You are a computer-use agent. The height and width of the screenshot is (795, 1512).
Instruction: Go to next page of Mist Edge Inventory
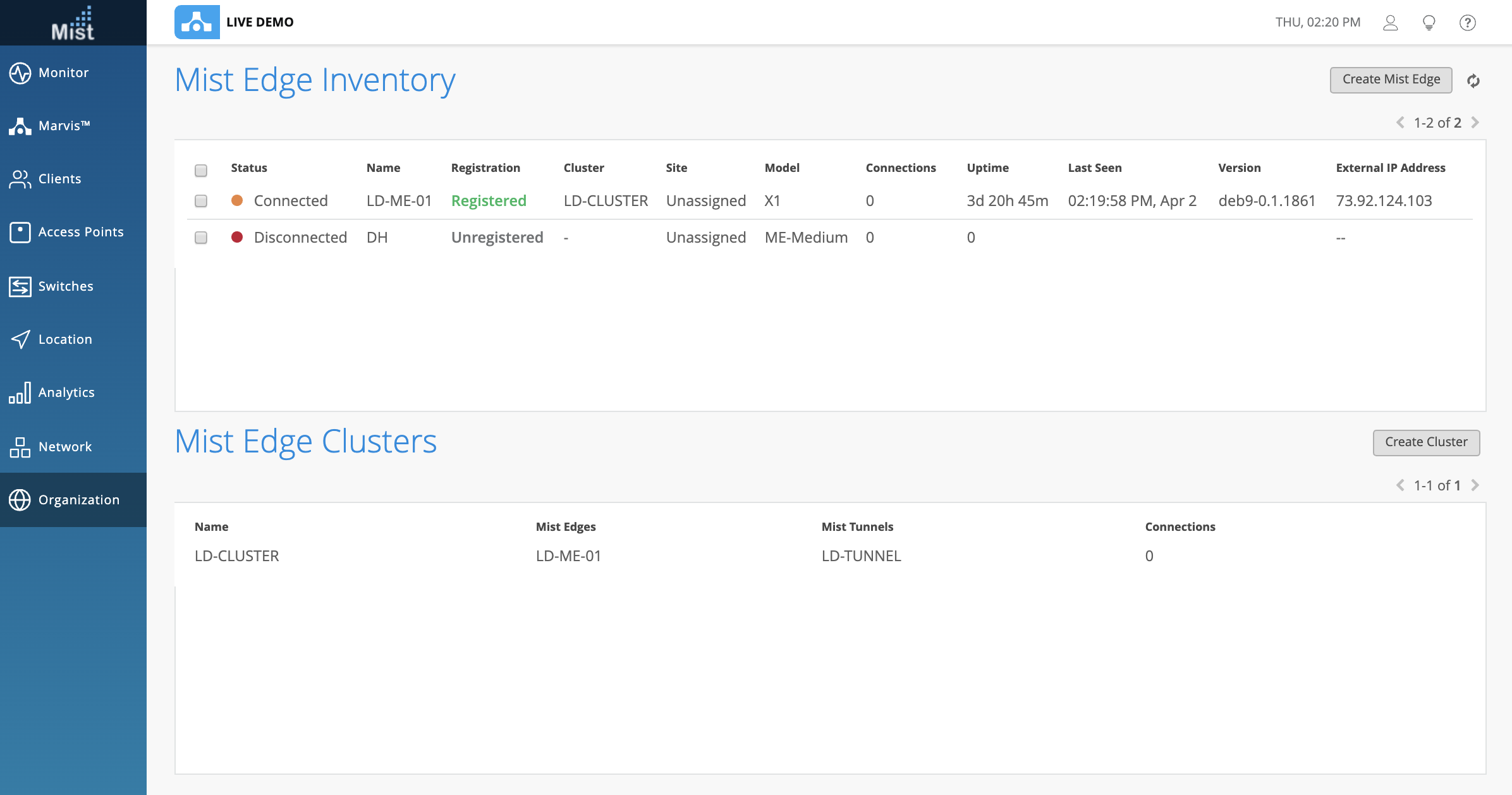coord(1475,123)
